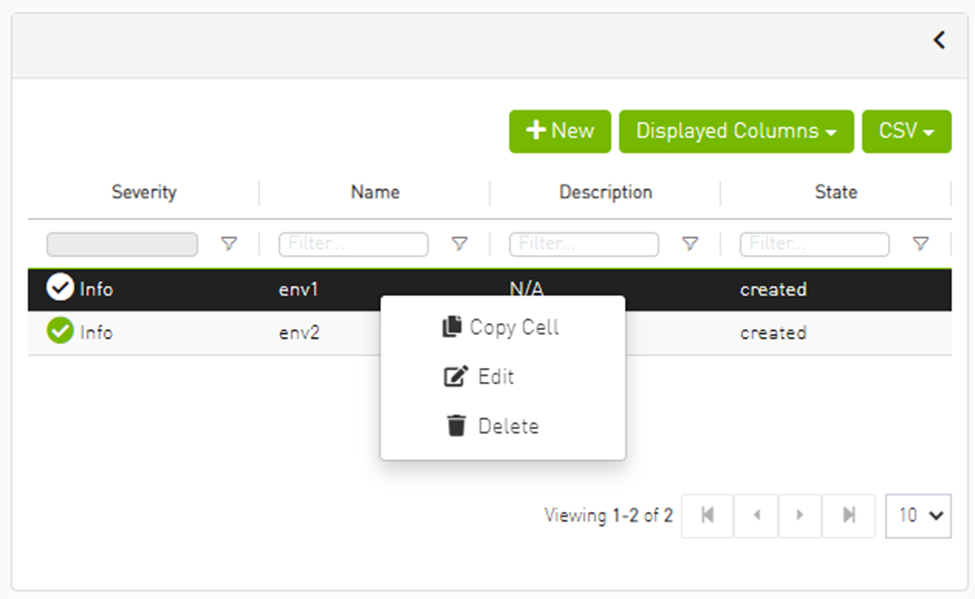The width and height of the screenshot is (975, 599).
Task: Click the green check icon on env2 row
Action: pyautogui.click(x=60, y=331)
